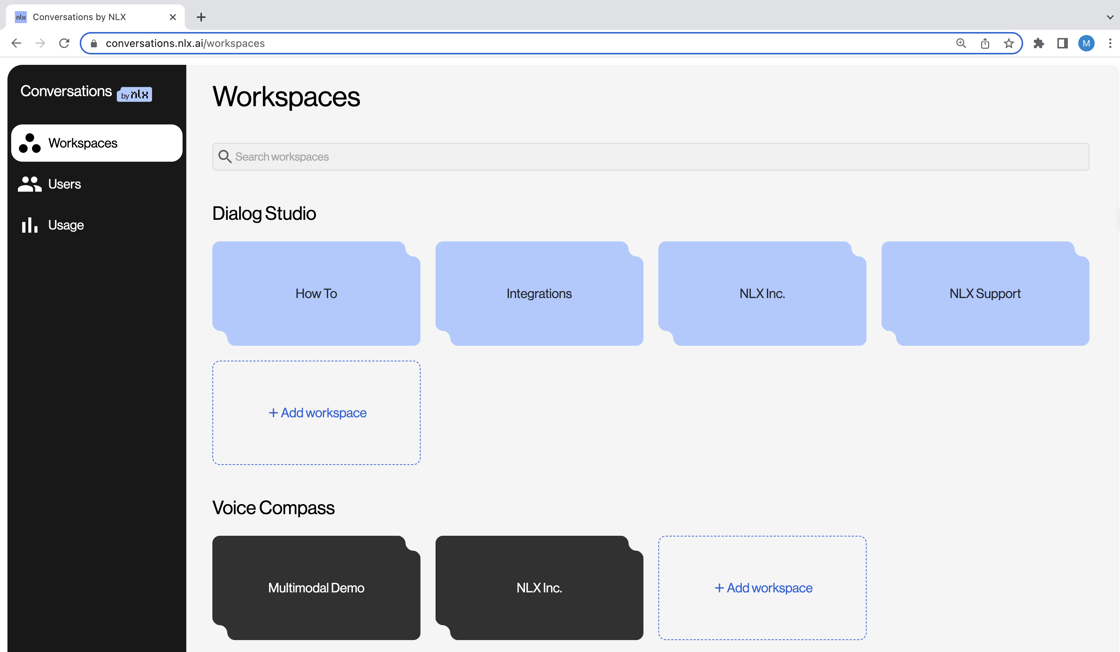Screen dimensions: 1120x652
Task: Open the profile avatar M
Action: click(x=1086, y=43)
